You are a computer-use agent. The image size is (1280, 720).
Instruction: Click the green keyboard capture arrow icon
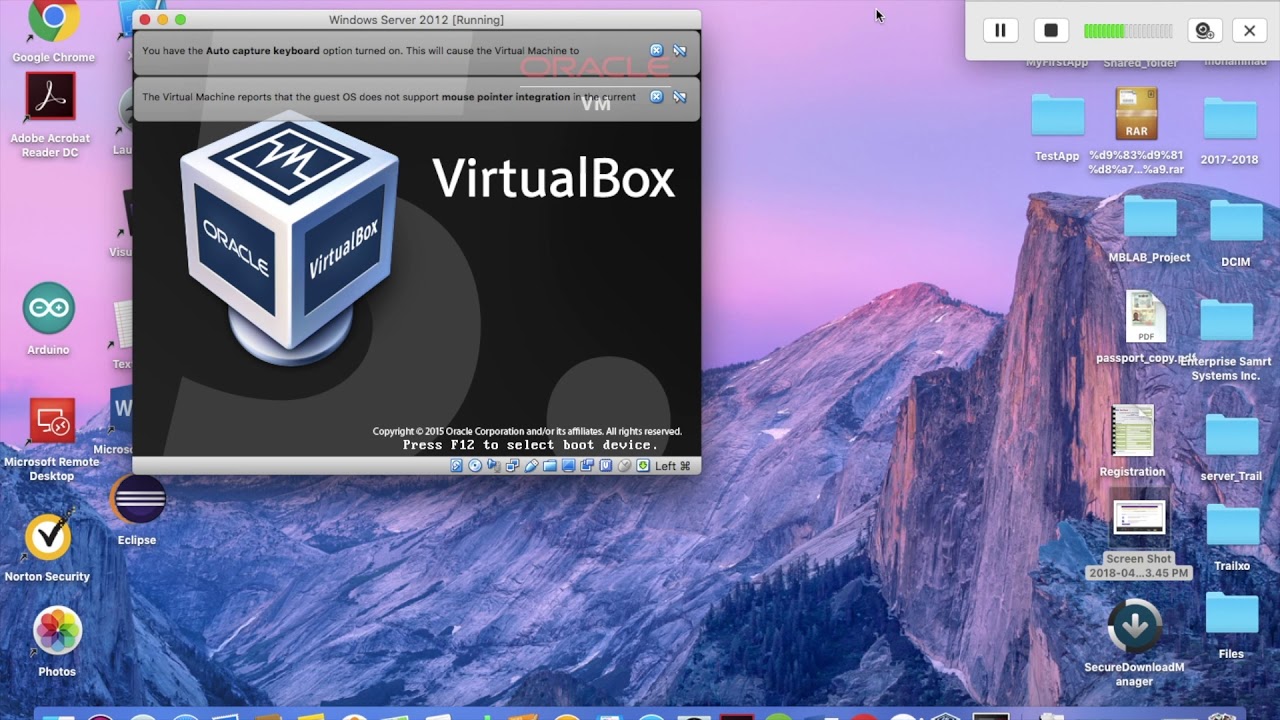click(643, 466)
